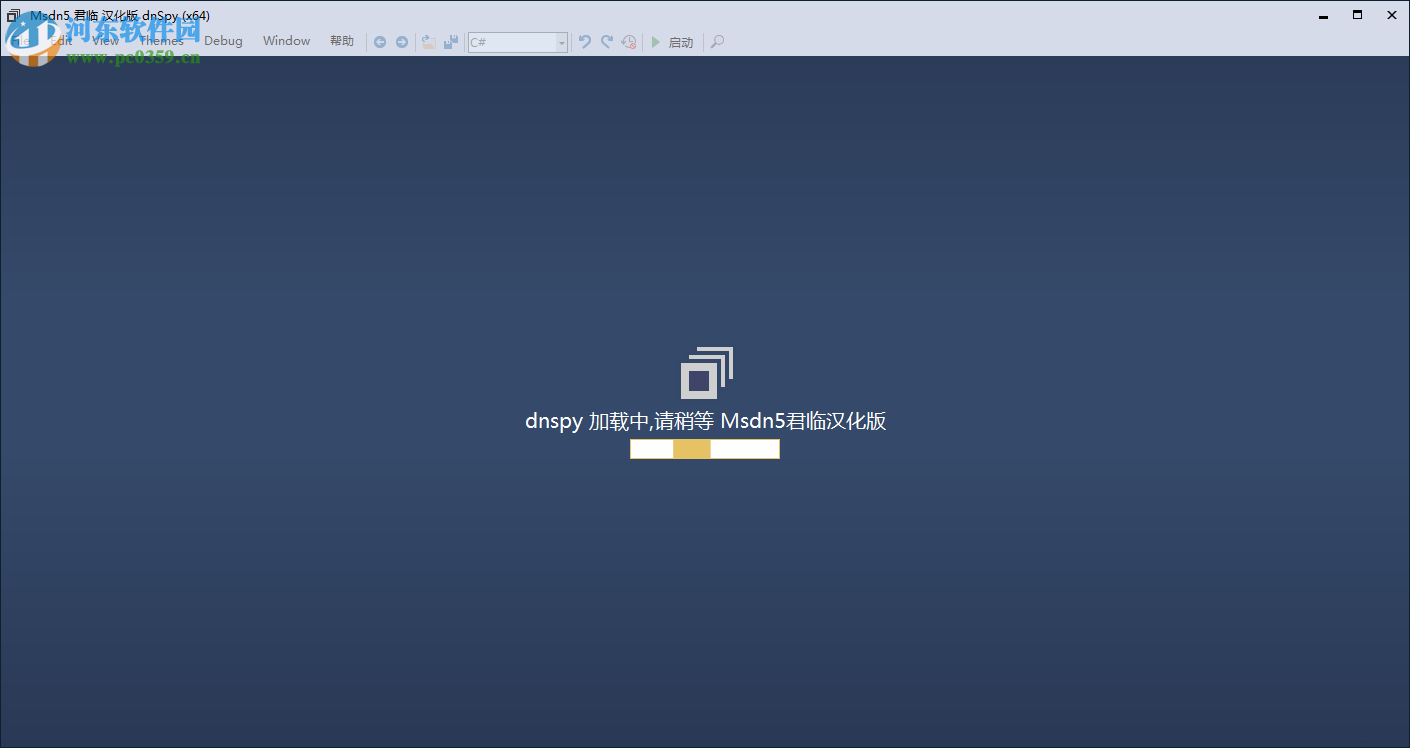Click the Redo arrow icon
The width and height of the screenshot is (1410, 748).
pos(606,41)
